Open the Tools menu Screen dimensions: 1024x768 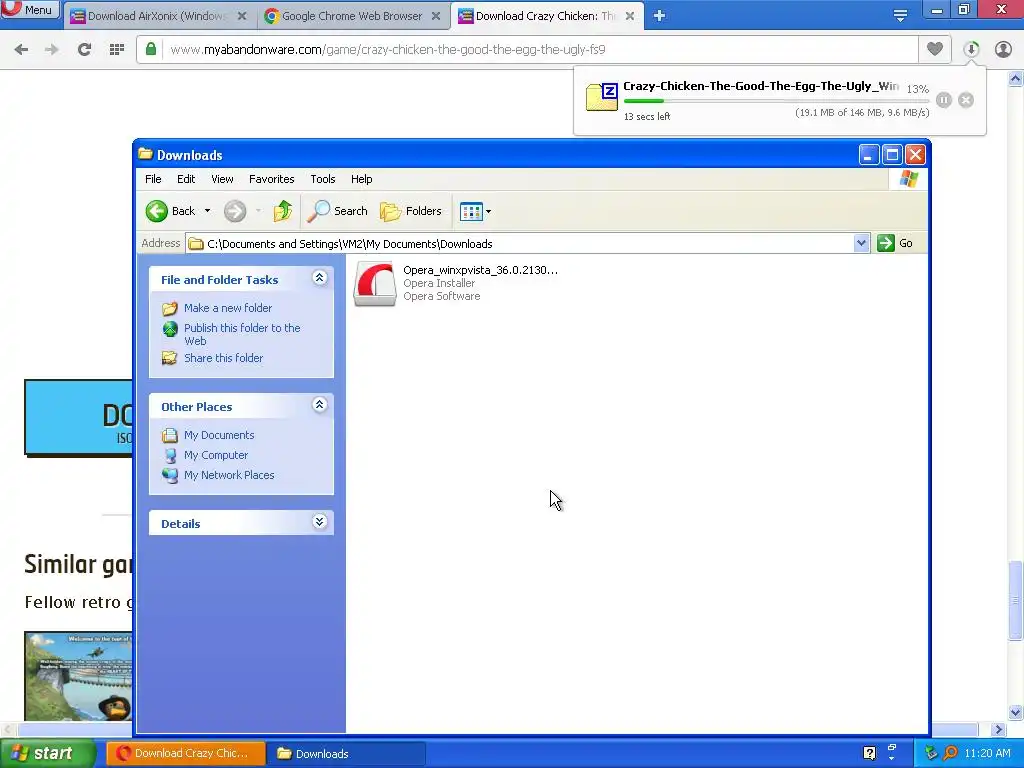pyautogui.click(x=323, y=179)
